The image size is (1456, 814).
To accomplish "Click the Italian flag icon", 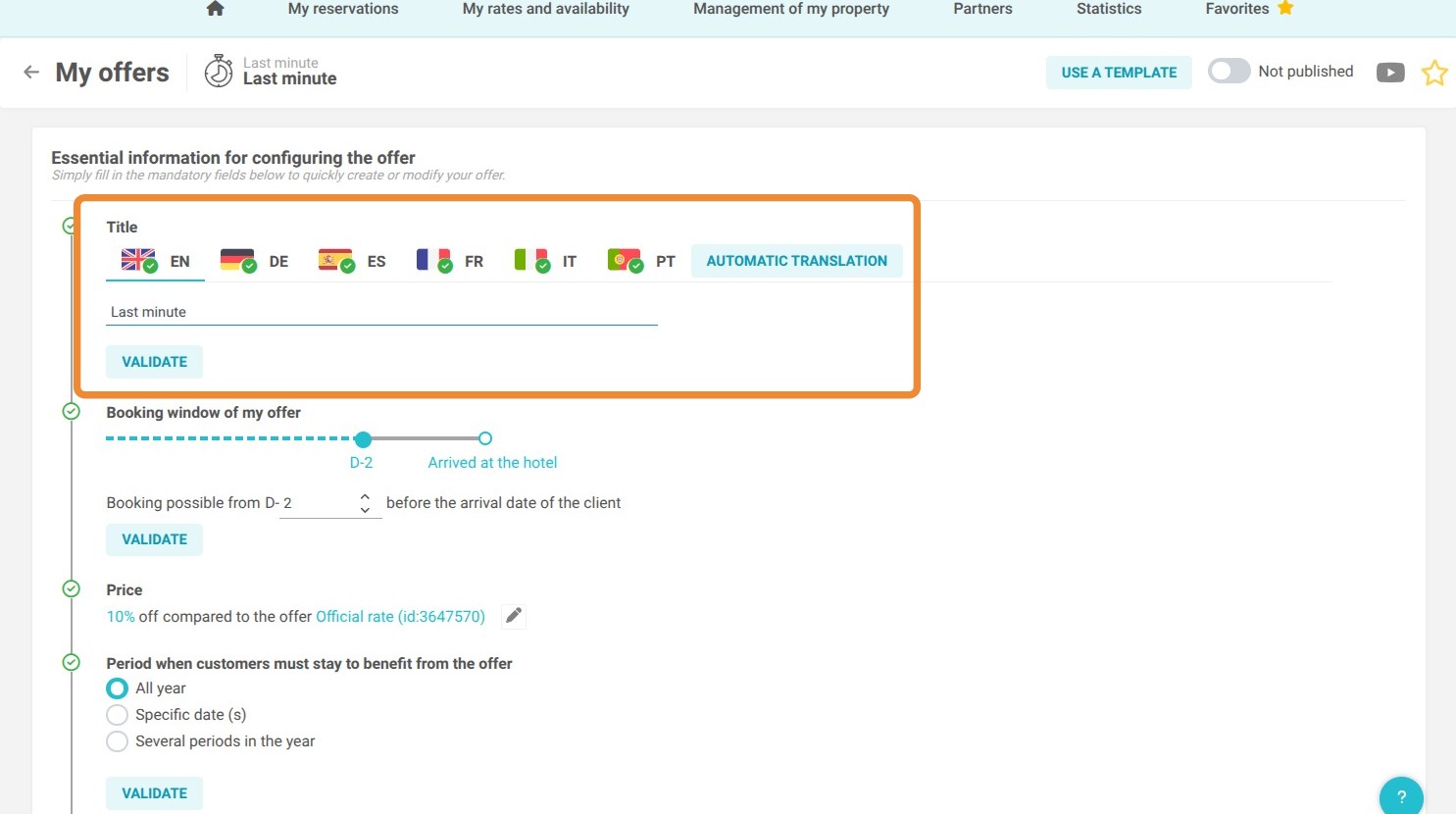I will pos(532,260).
